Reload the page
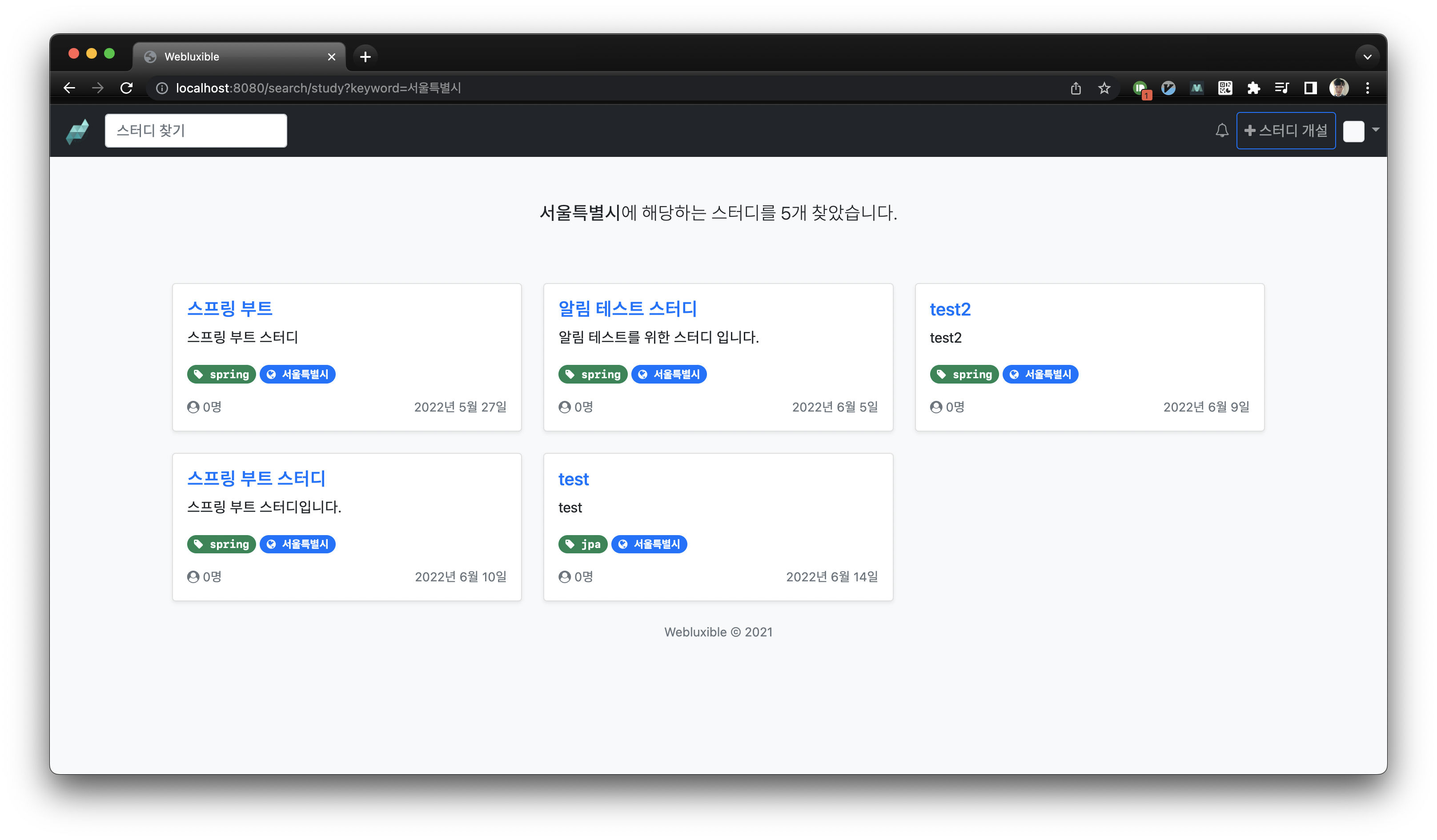 (127, 88)
